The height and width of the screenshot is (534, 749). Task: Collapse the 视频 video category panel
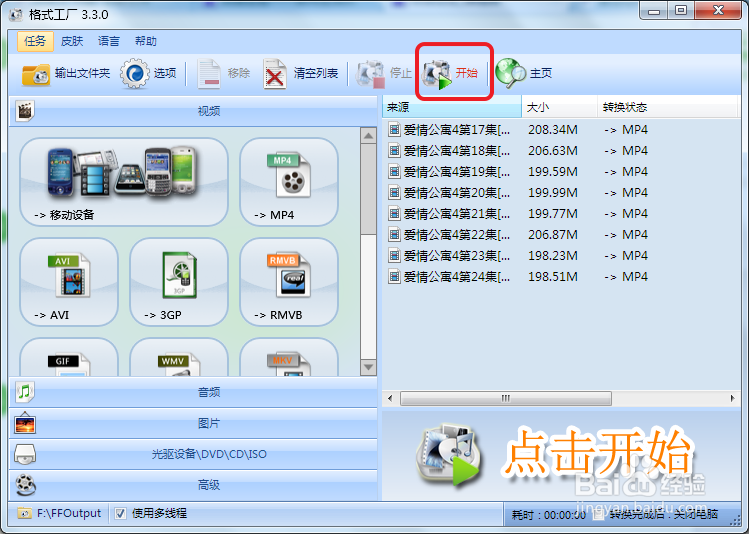click(193, 111)
